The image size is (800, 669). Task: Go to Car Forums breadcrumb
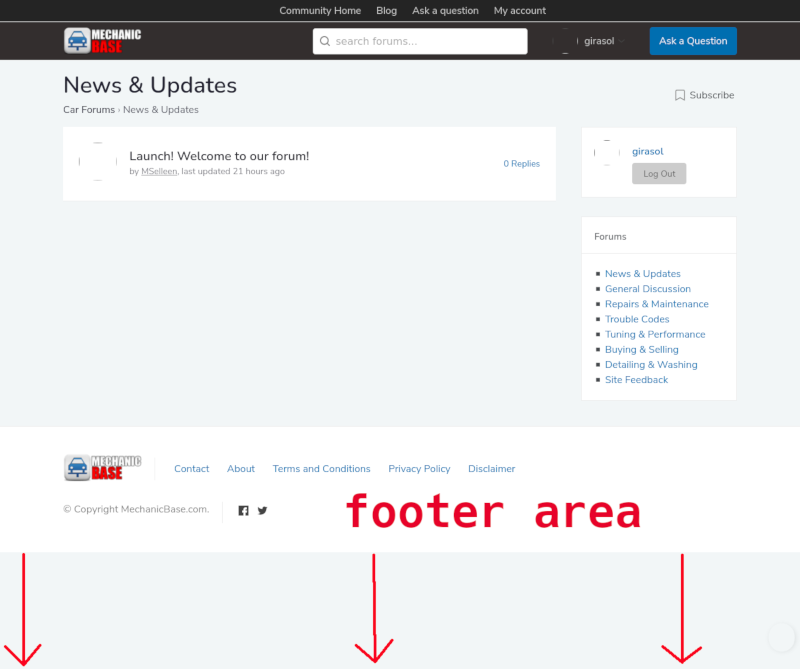(89, 110)
